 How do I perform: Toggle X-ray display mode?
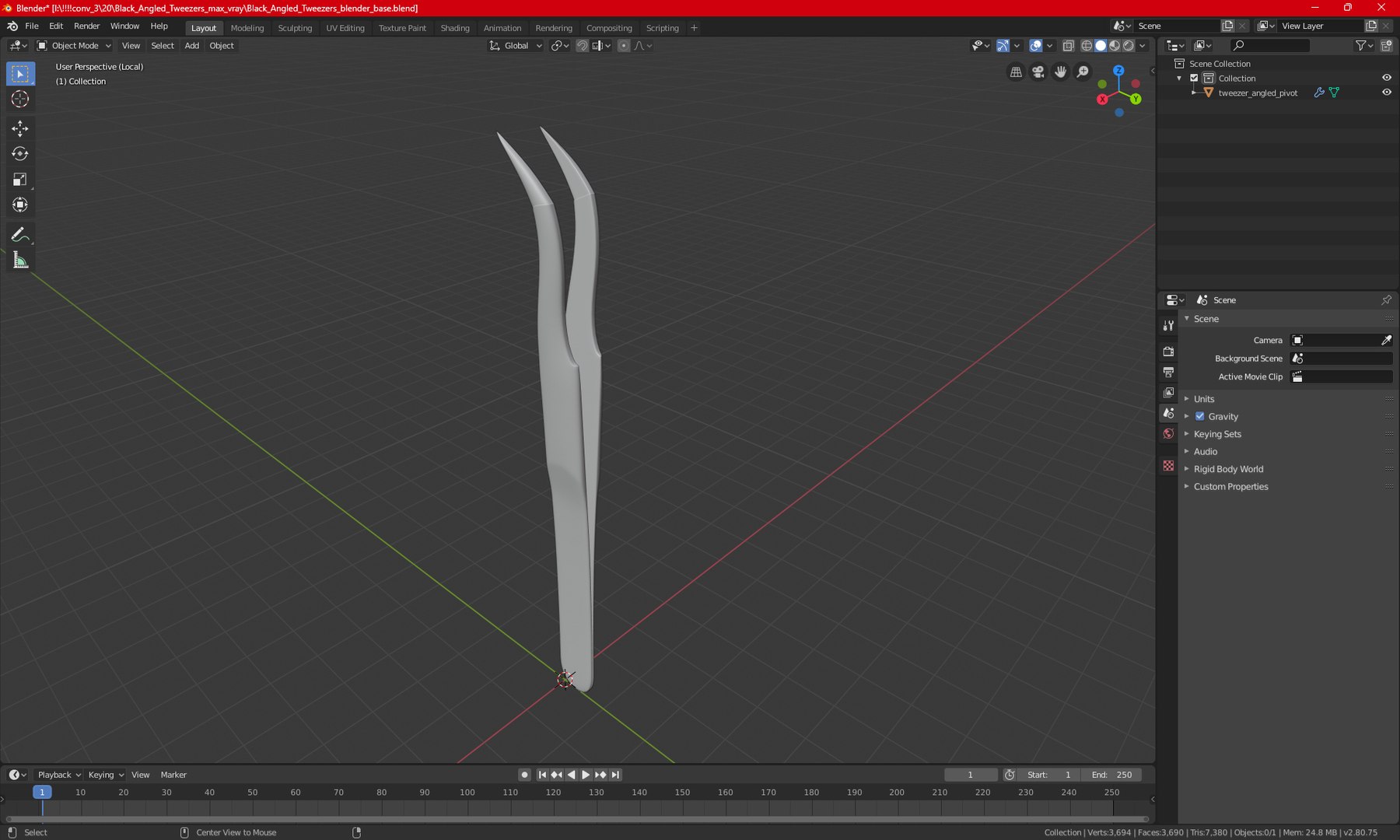[x=1069, y=46]
